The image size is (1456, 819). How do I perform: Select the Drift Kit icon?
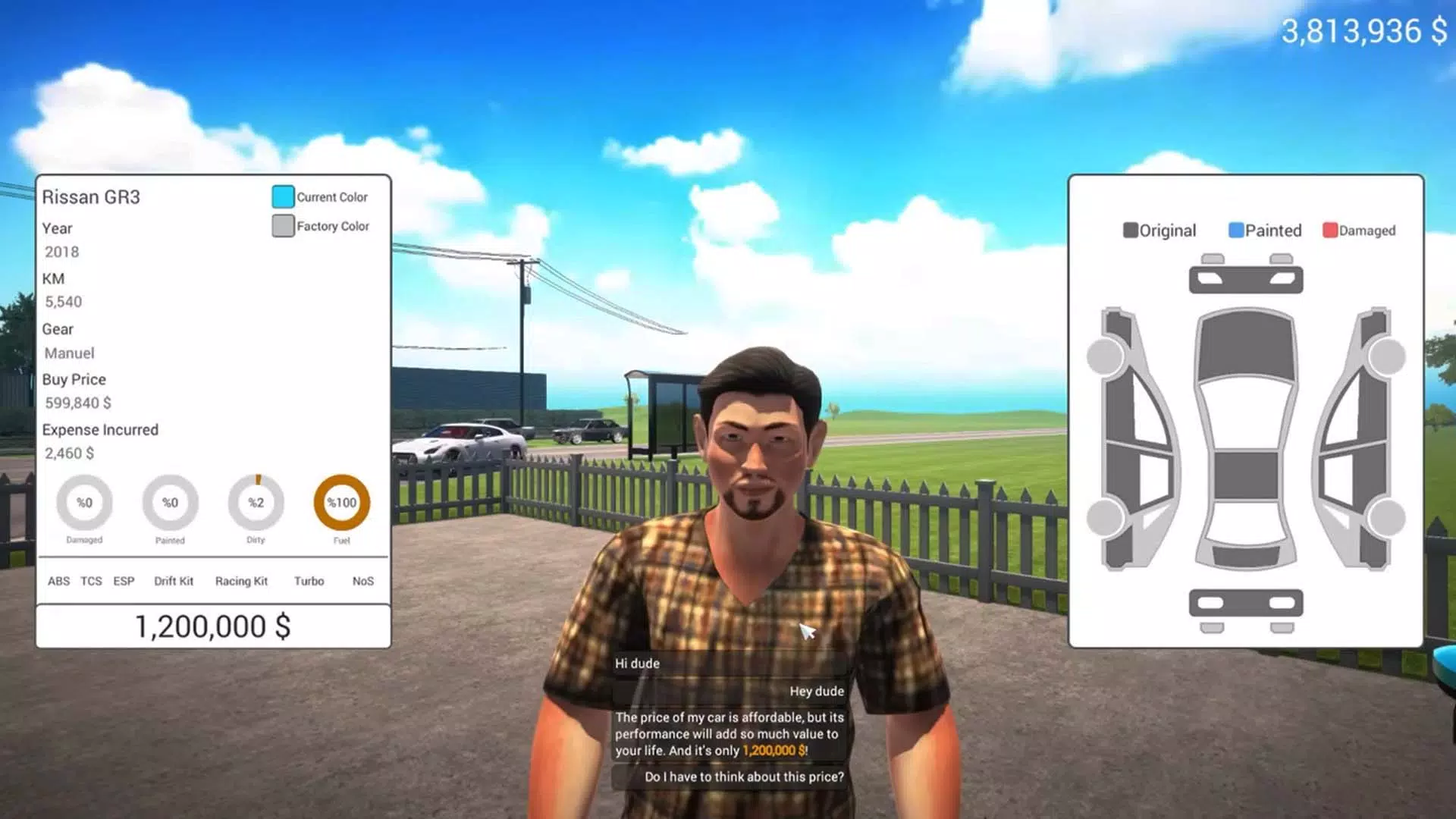click(x=173, y=580)
